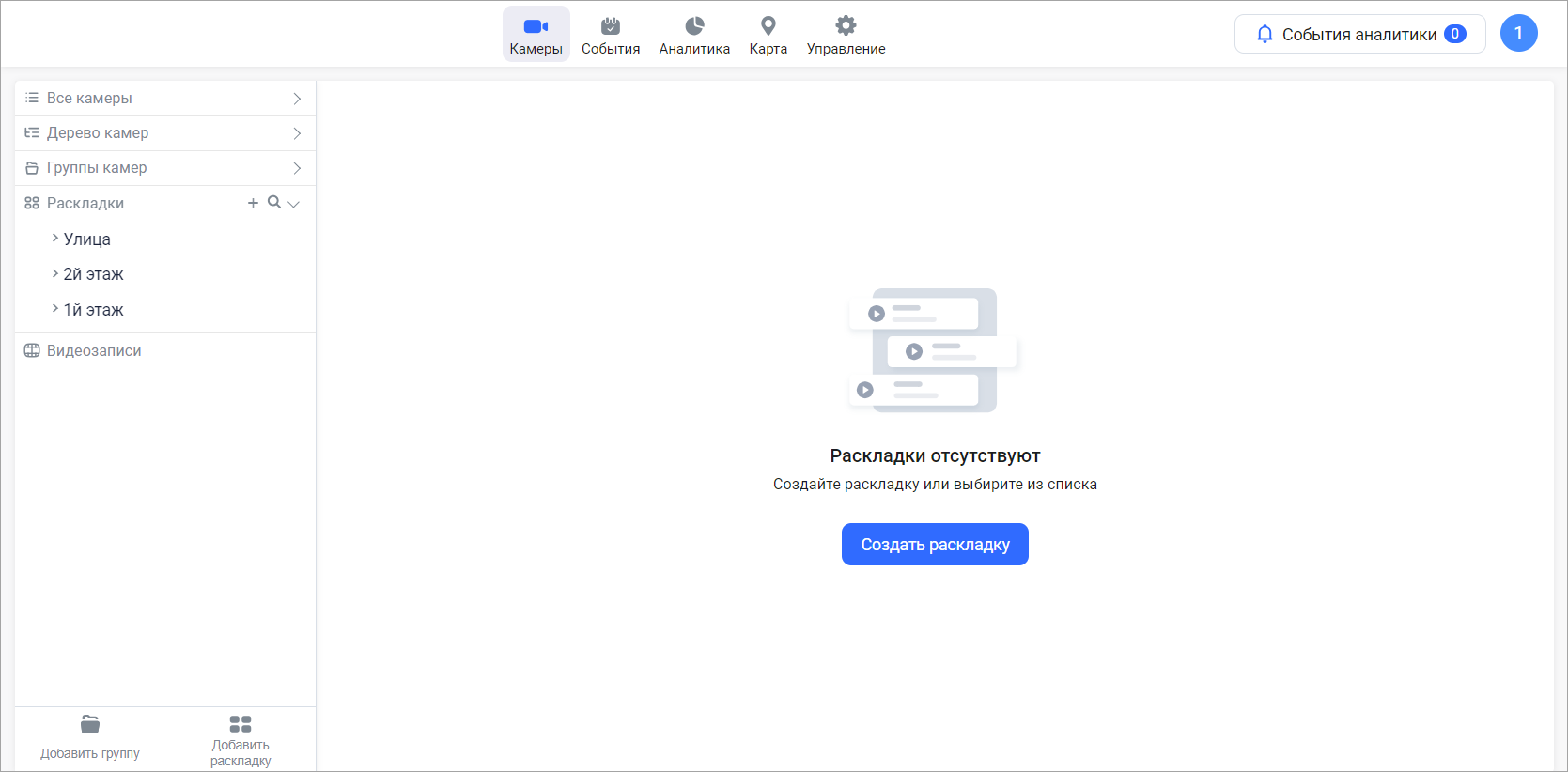Open Управление gear settings
This screenshot has height=772, width=1568.
point(846,35)
